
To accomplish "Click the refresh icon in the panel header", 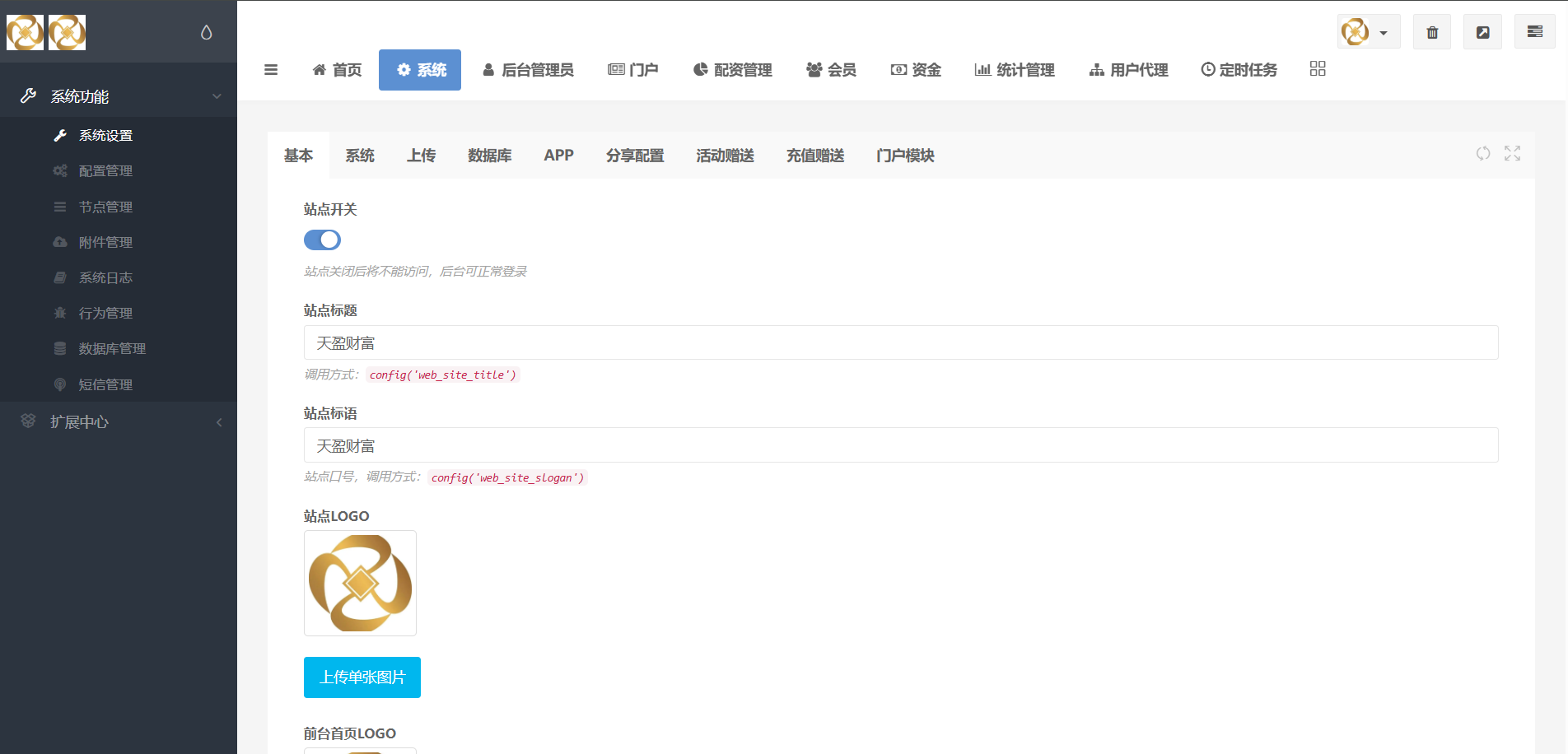I will point(1483,153).
